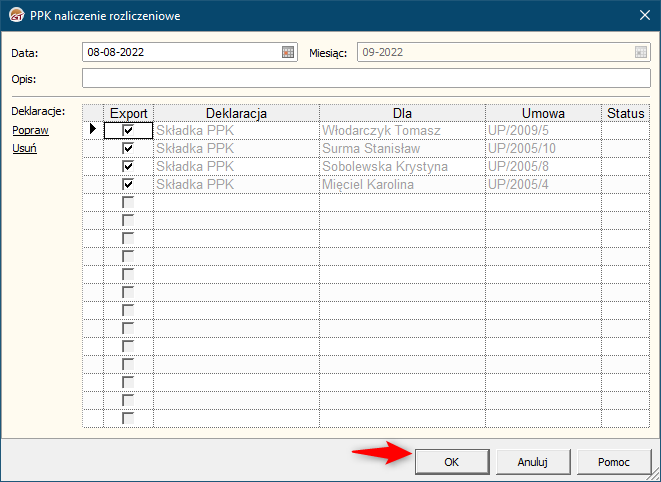Click the Dla column header
Screen dimensions: 661x482
(x=402, y=113)
